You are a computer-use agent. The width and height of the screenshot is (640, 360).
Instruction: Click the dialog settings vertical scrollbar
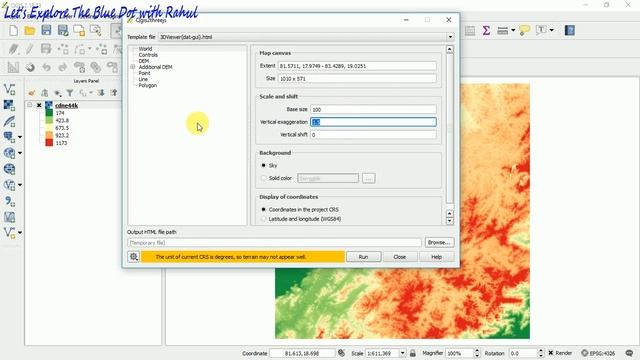[x=450, y=128]
